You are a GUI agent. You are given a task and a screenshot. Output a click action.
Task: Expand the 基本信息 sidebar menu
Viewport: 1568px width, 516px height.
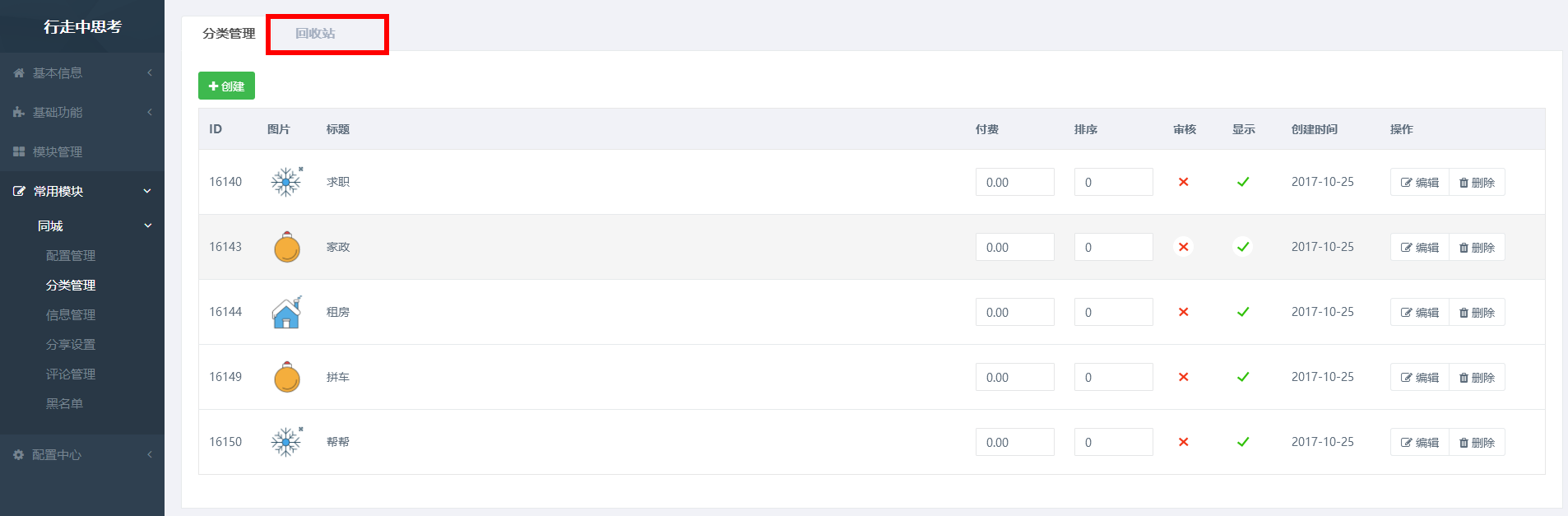82,72
